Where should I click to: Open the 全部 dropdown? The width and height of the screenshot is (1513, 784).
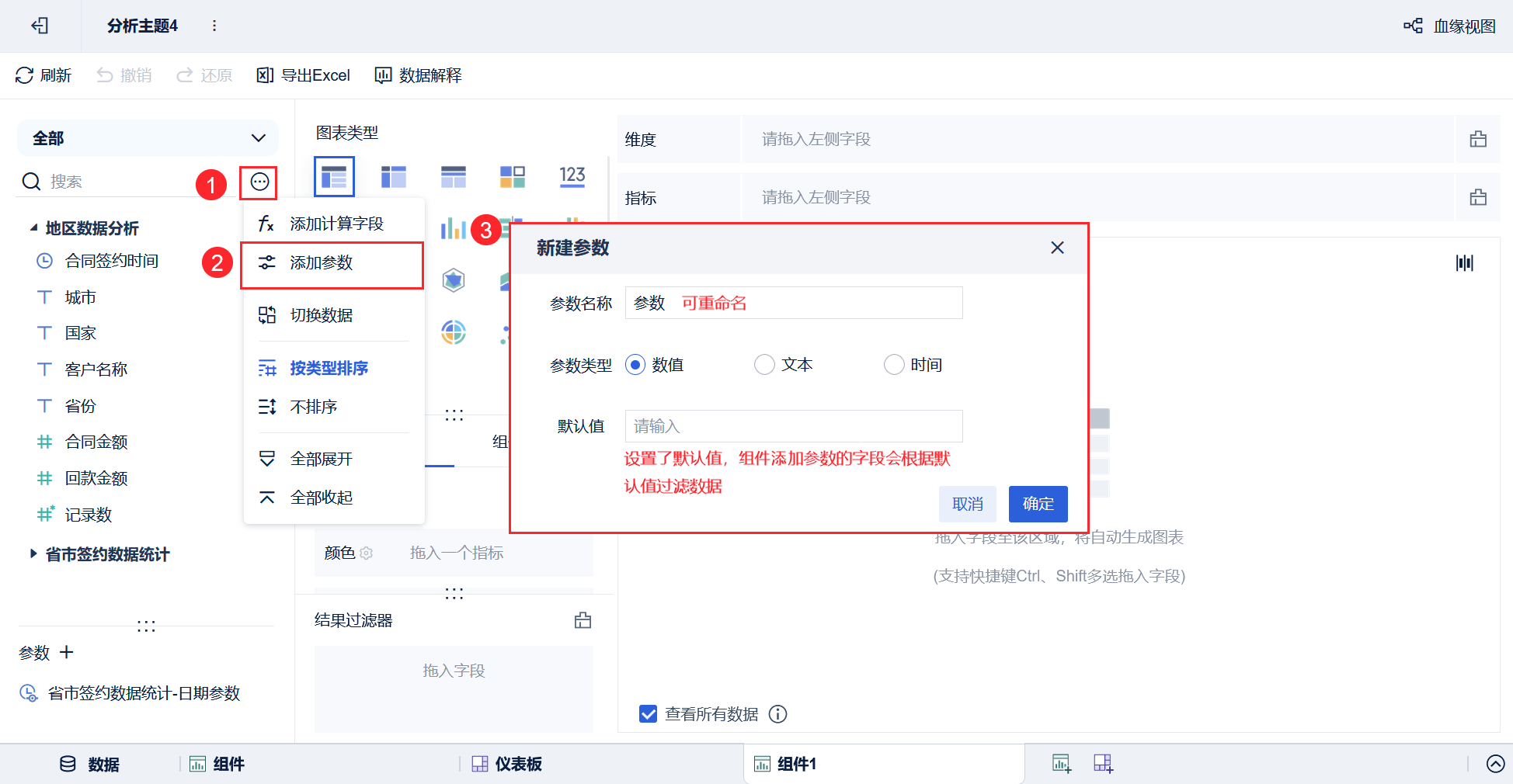click(x=148, y=138)
